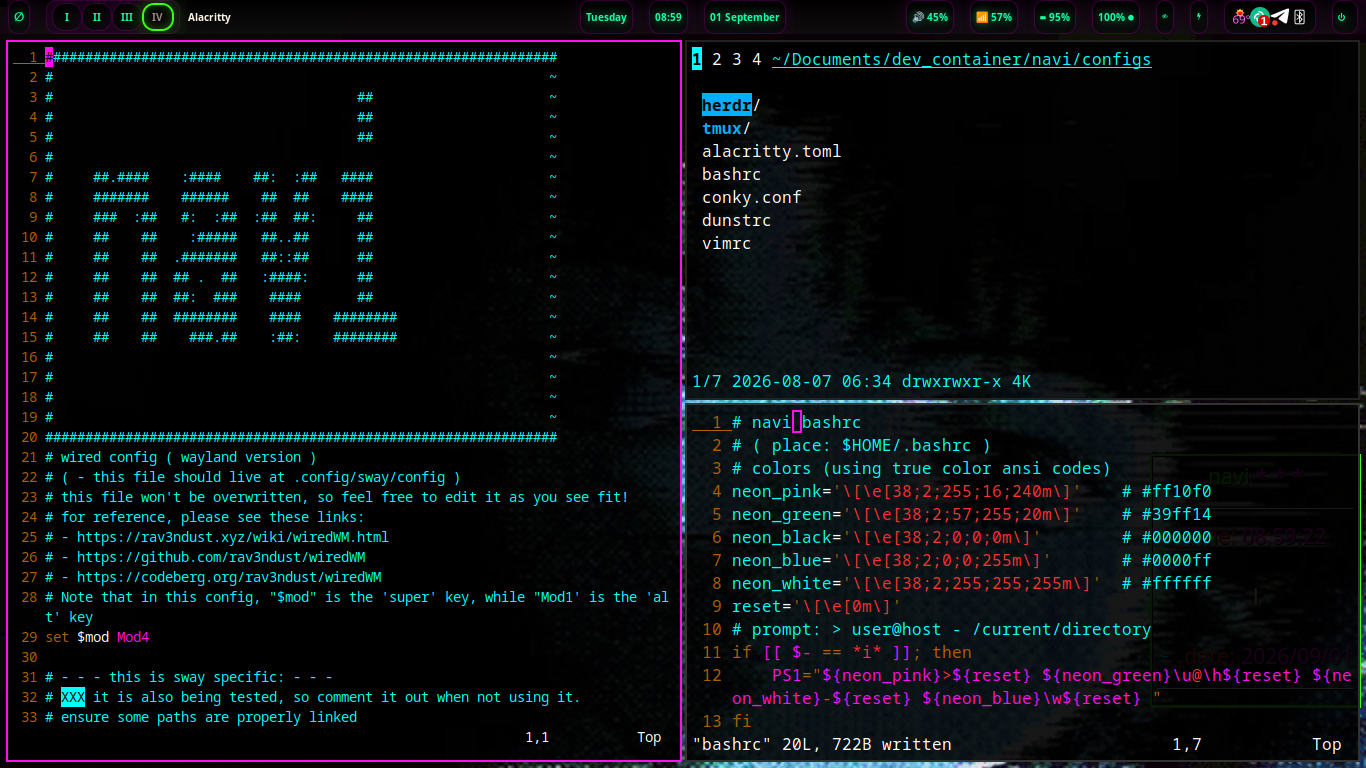
Task: Click the power button icon in the bar
Action: click(1341, 17)
